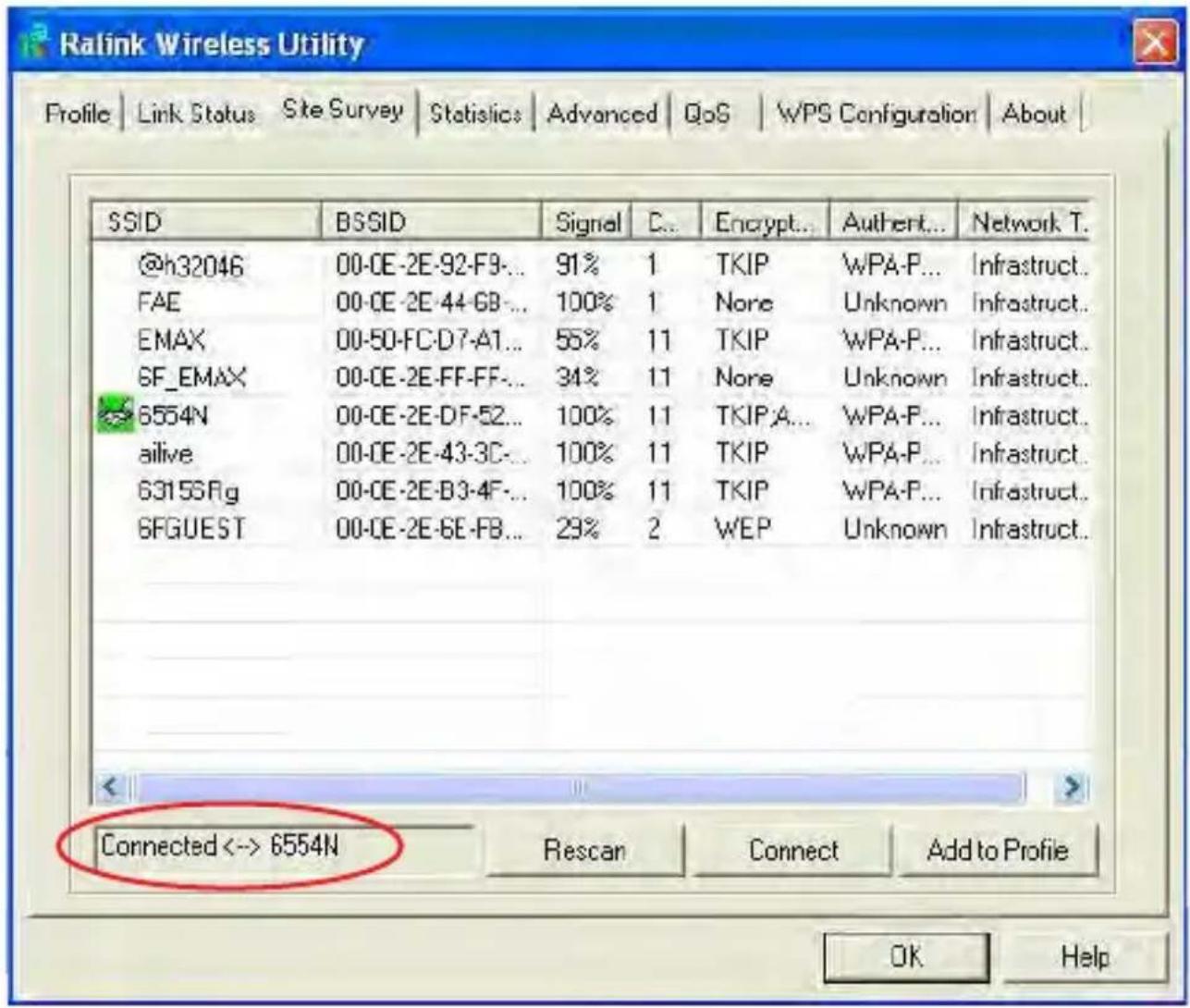The width and height of the screenshot is (1190, 1008).
Task: Click None encryption cell in FAE row
Action: pos(743,303)
